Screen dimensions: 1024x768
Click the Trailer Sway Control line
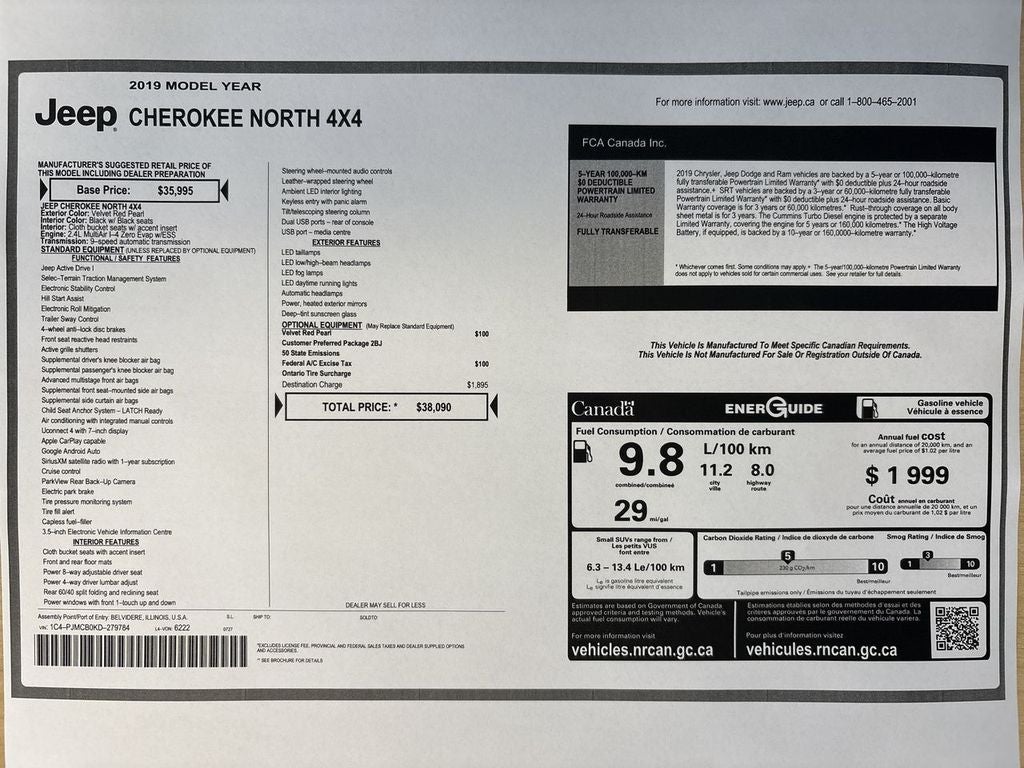coord(70,319)
